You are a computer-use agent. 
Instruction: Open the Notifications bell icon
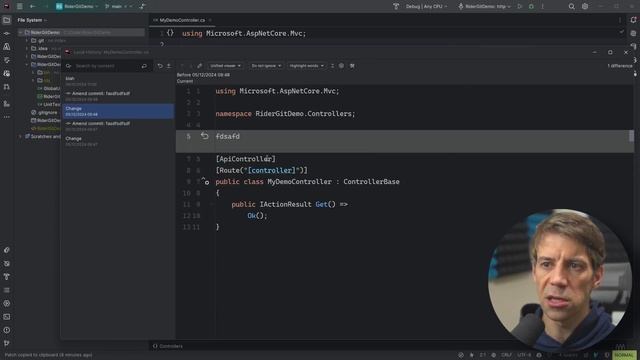pyautogui.click(x=633, y=20)
